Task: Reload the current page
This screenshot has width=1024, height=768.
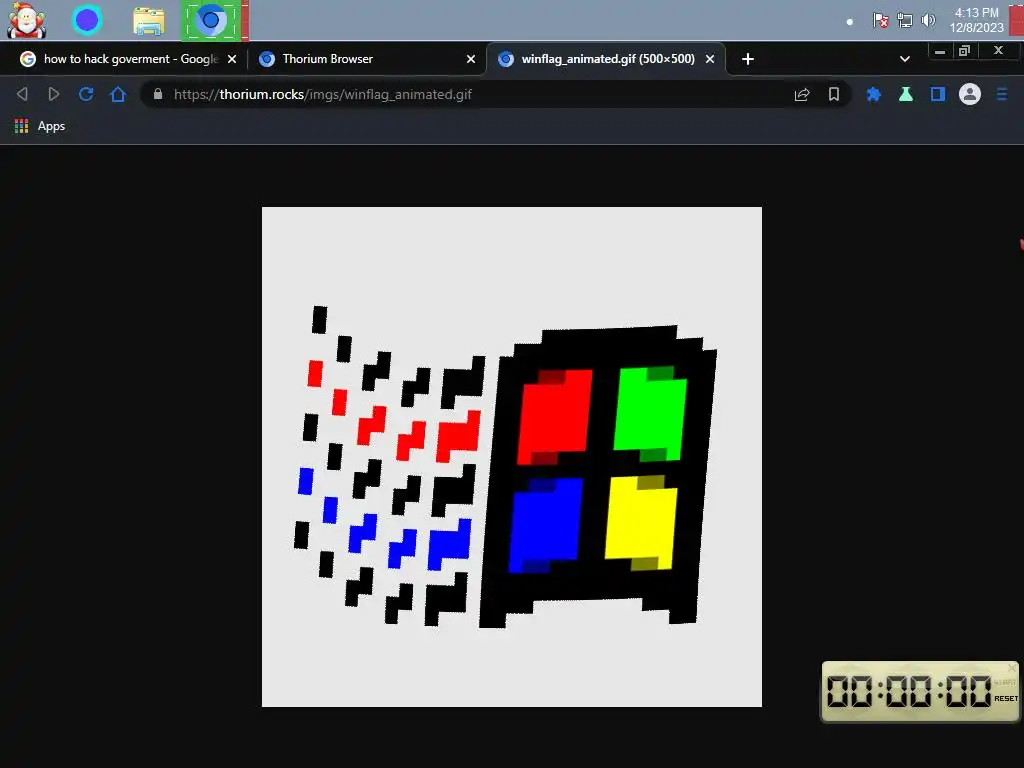Action: tap(86, 94)
